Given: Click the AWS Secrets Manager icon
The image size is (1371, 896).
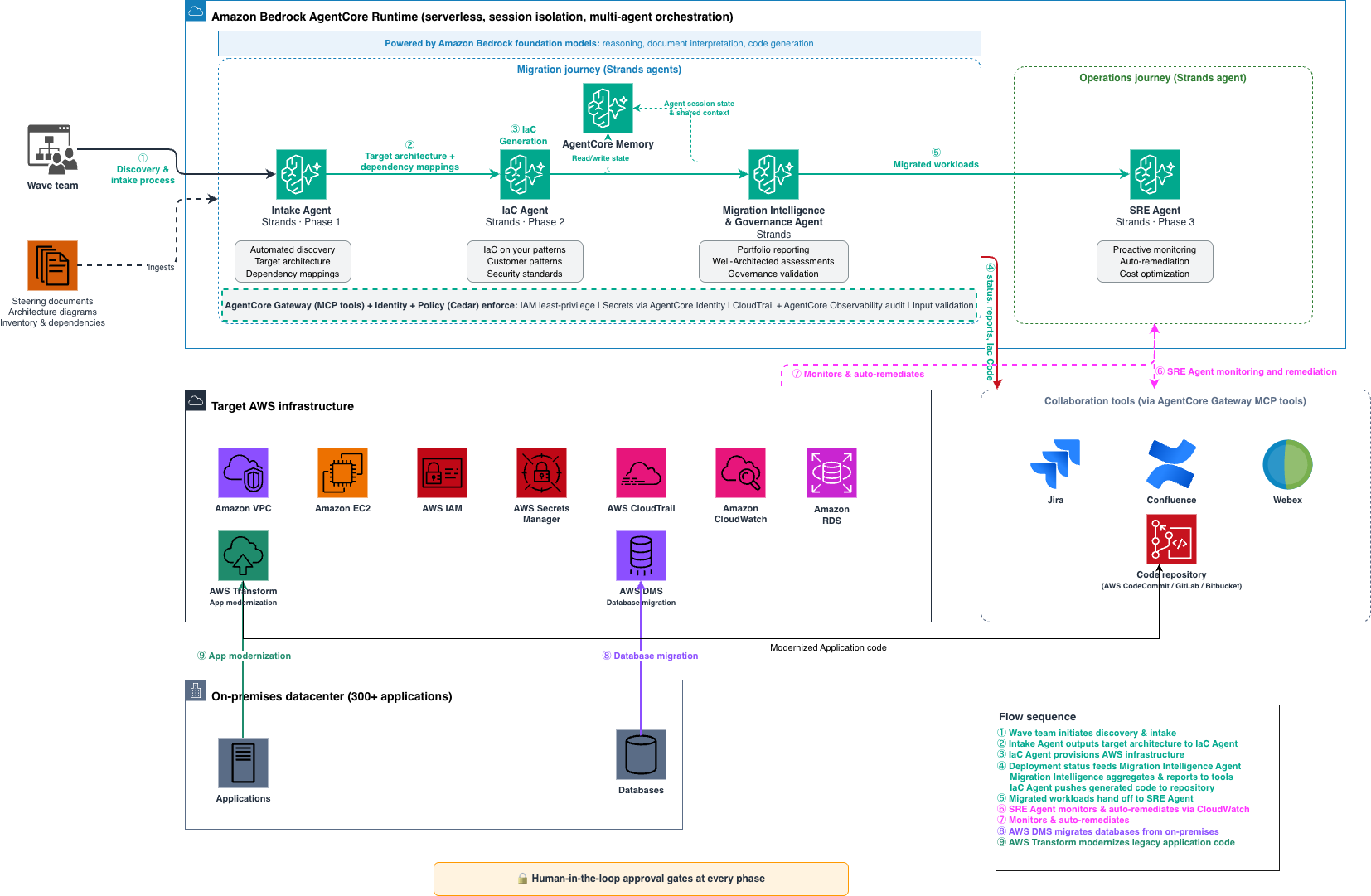Looking at the screenshot, I should (541, 472).
